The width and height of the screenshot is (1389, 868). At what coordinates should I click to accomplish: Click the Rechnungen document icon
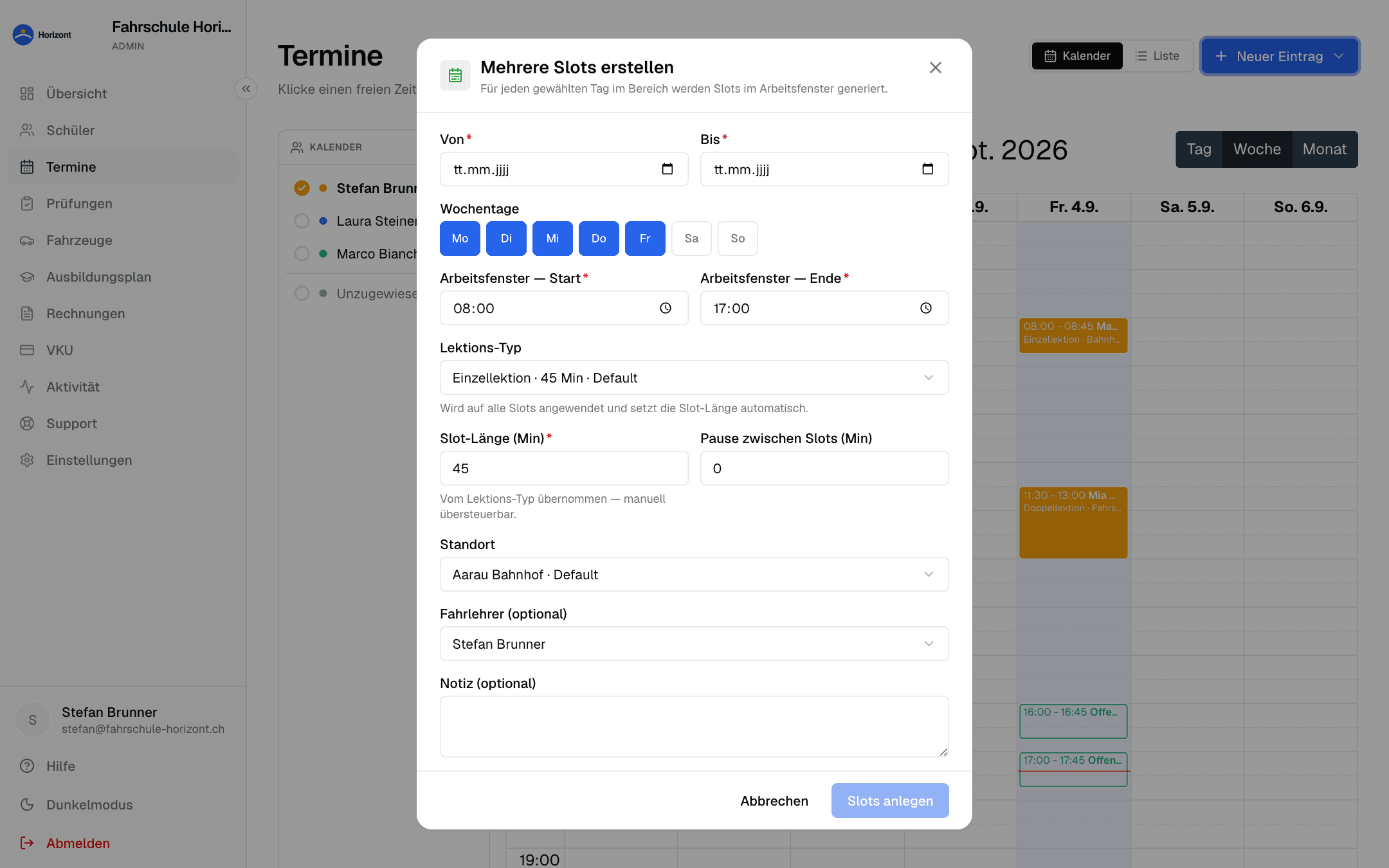pos(27,314)
